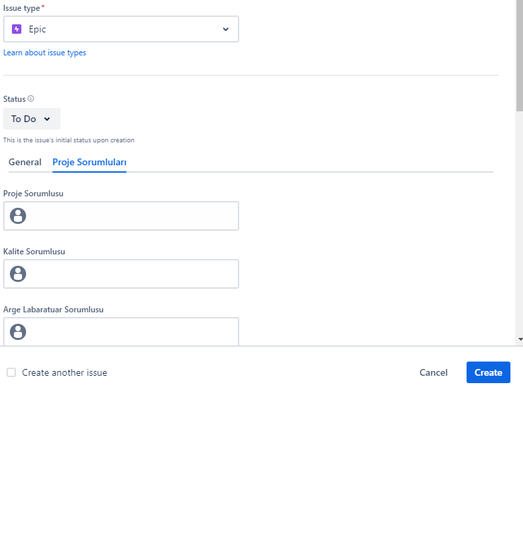Click the Cancel button

click(x=433, y=373)
